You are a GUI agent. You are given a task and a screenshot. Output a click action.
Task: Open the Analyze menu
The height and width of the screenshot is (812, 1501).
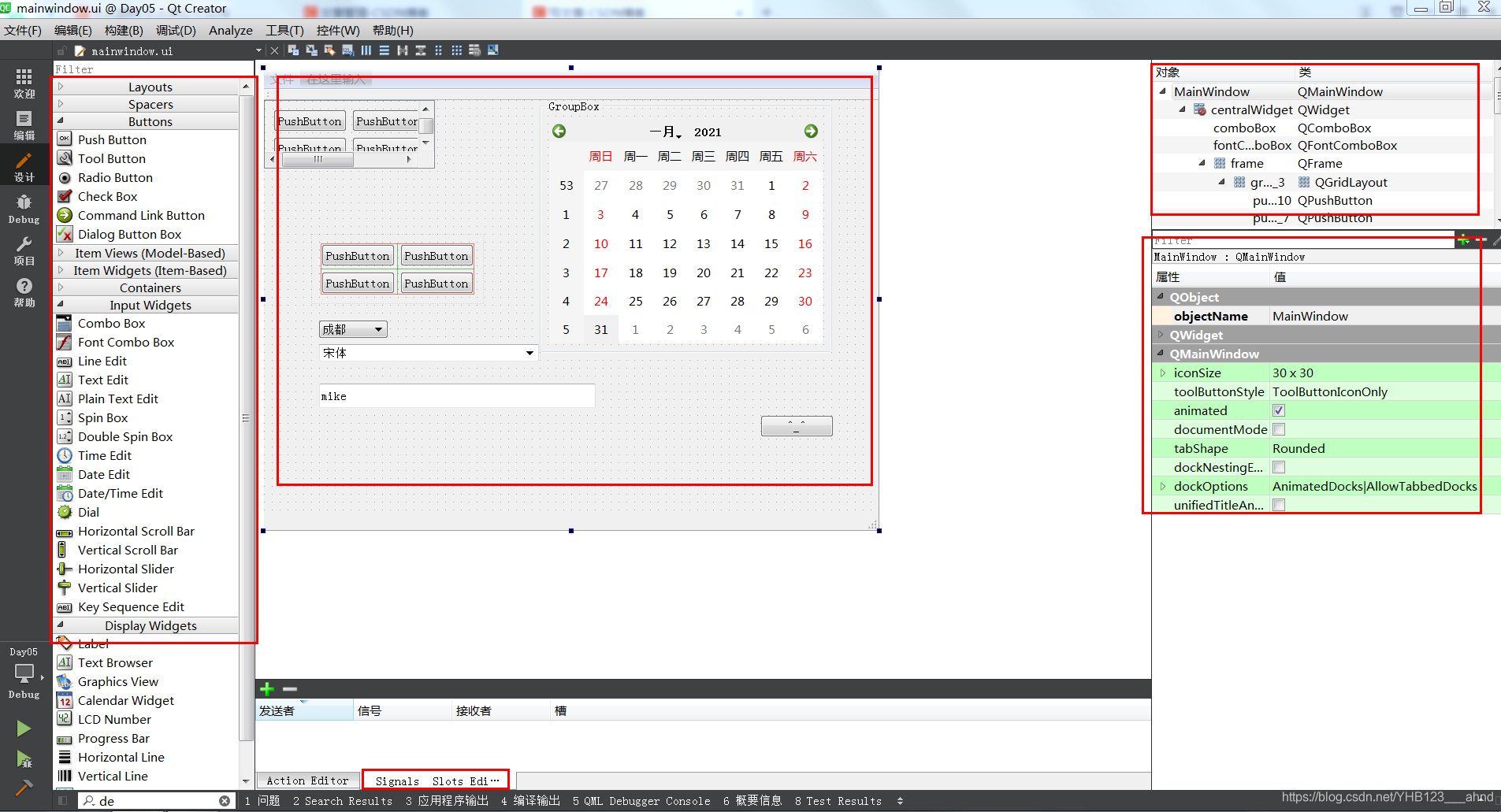pyautogui.click(x=231, y=30)
